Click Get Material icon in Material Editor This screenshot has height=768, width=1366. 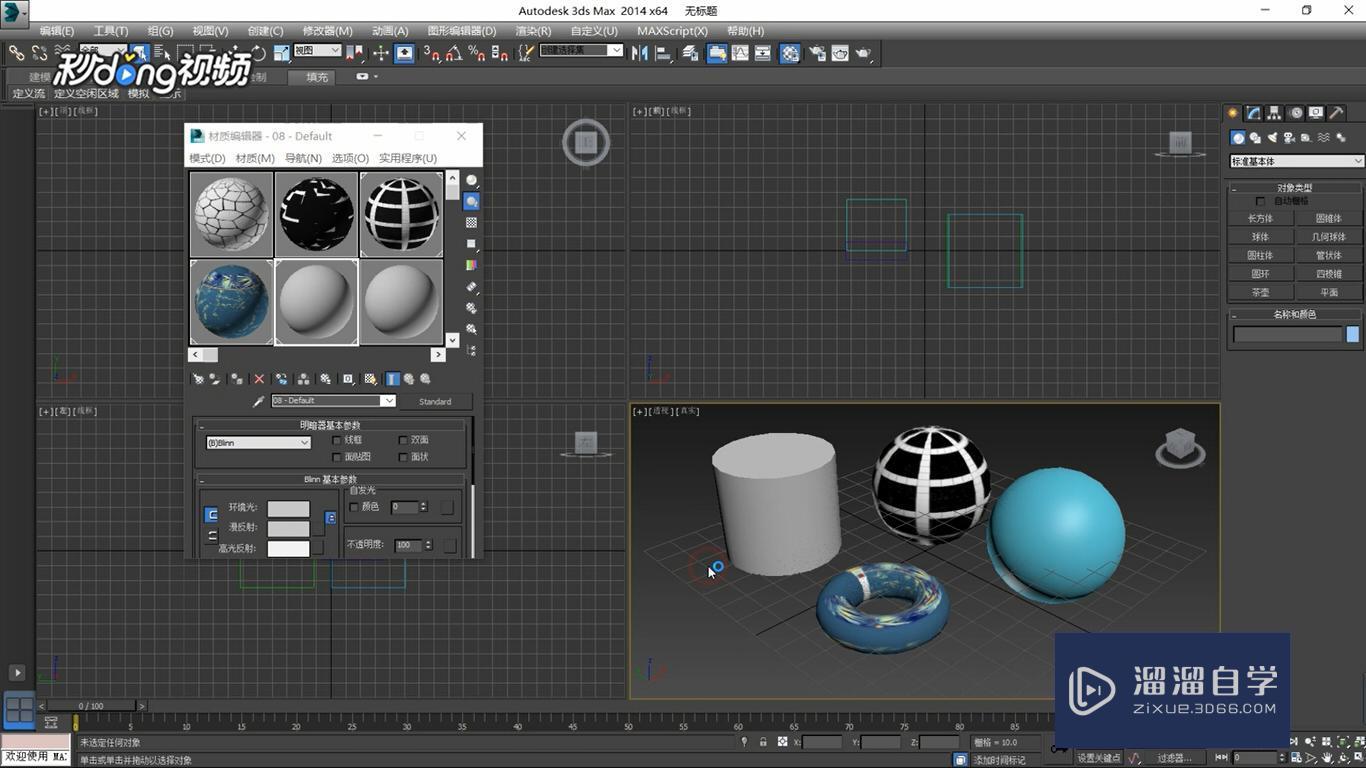[198, 379]
